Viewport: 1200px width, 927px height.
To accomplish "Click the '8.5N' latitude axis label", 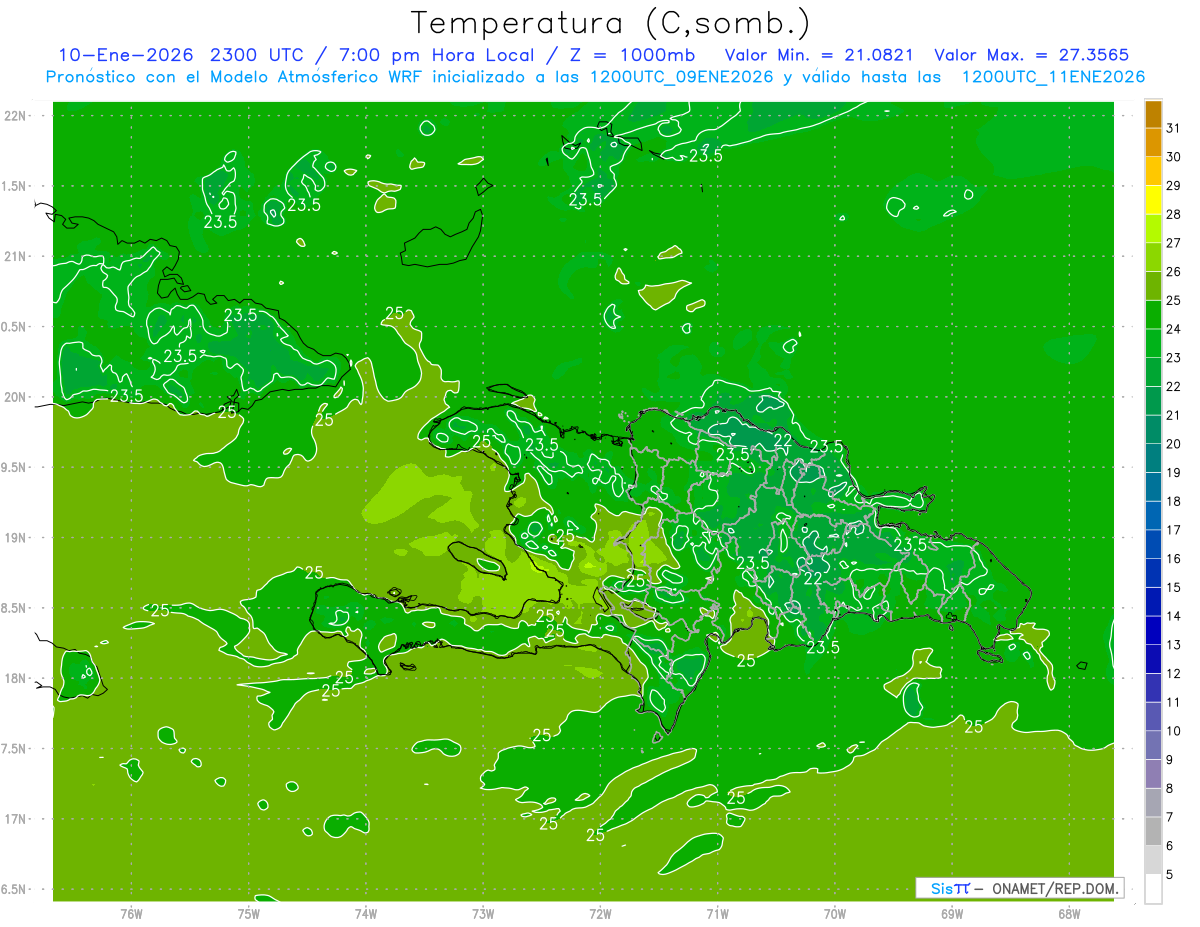I will pos(15,608).
